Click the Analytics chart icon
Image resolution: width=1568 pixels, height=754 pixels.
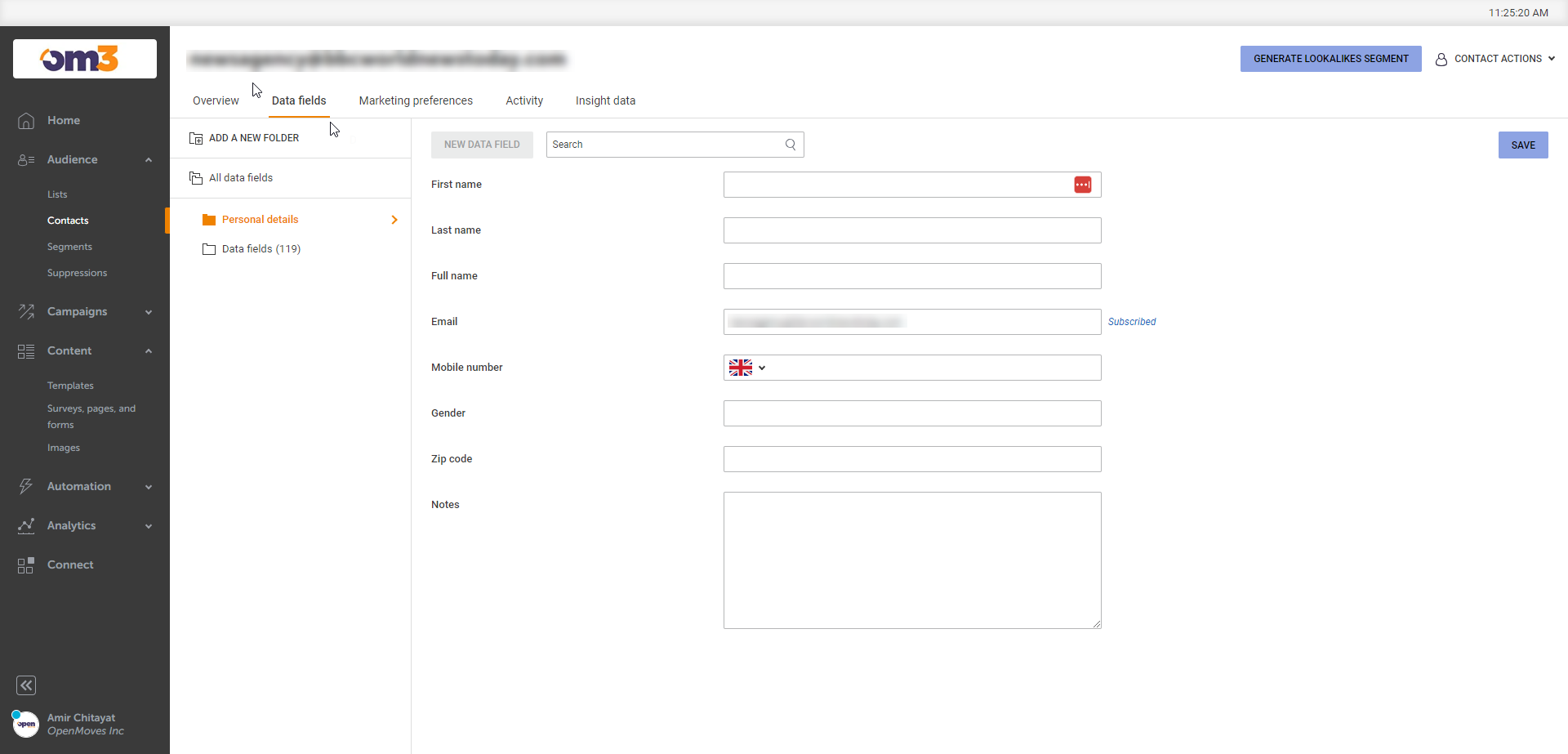pos(26,526)
